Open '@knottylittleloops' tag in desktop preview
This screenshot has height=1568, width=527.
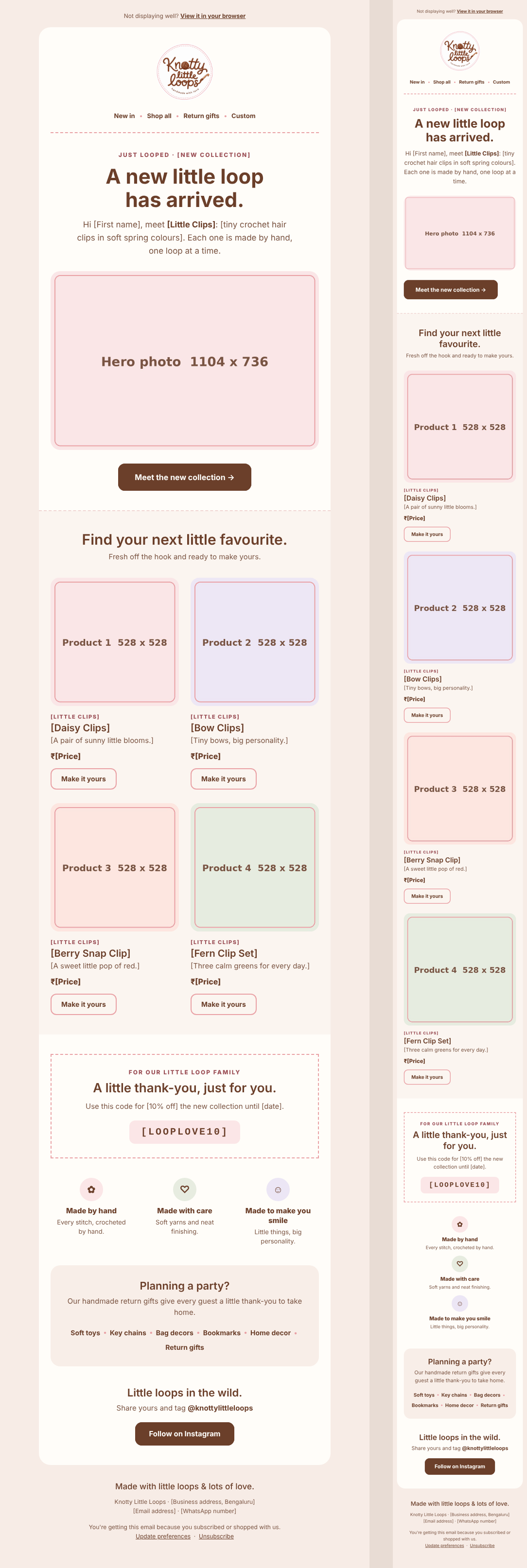(220, 1408)
